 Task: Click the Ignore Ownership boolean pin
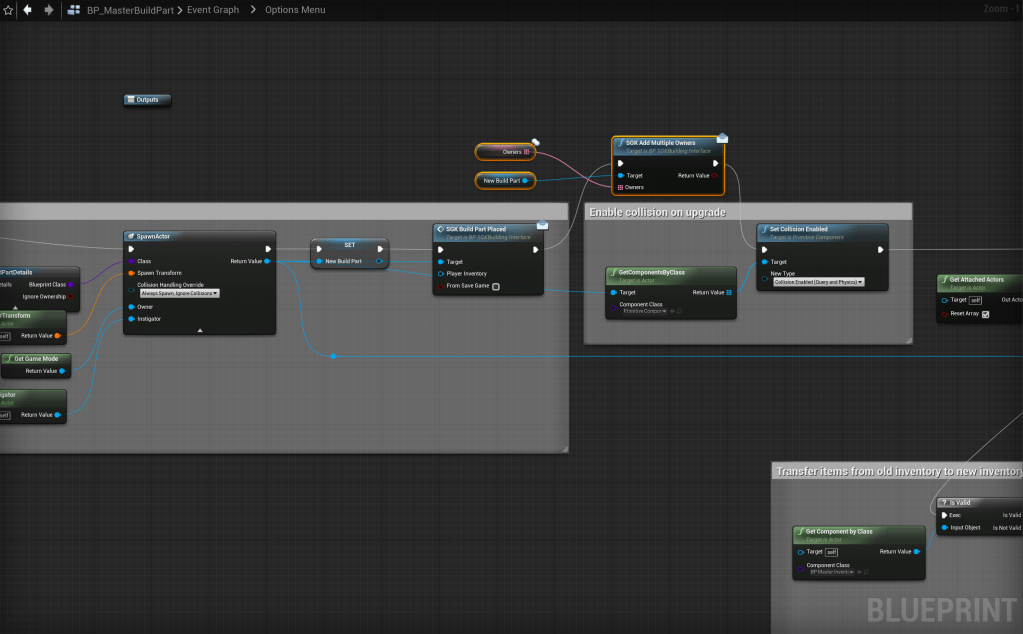[x=70, y=296]
